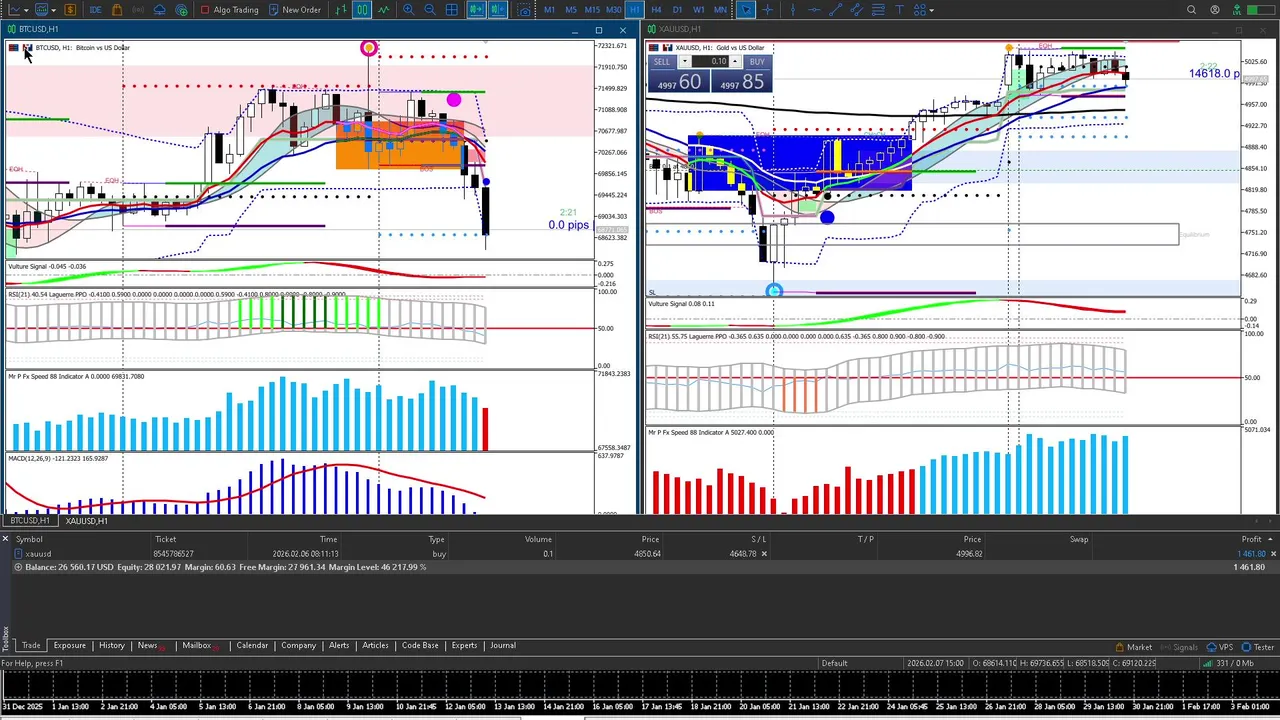Decrease volume with down arrow stepper
This screenshot has height=720, width=1280.
[x=685, y=62]
